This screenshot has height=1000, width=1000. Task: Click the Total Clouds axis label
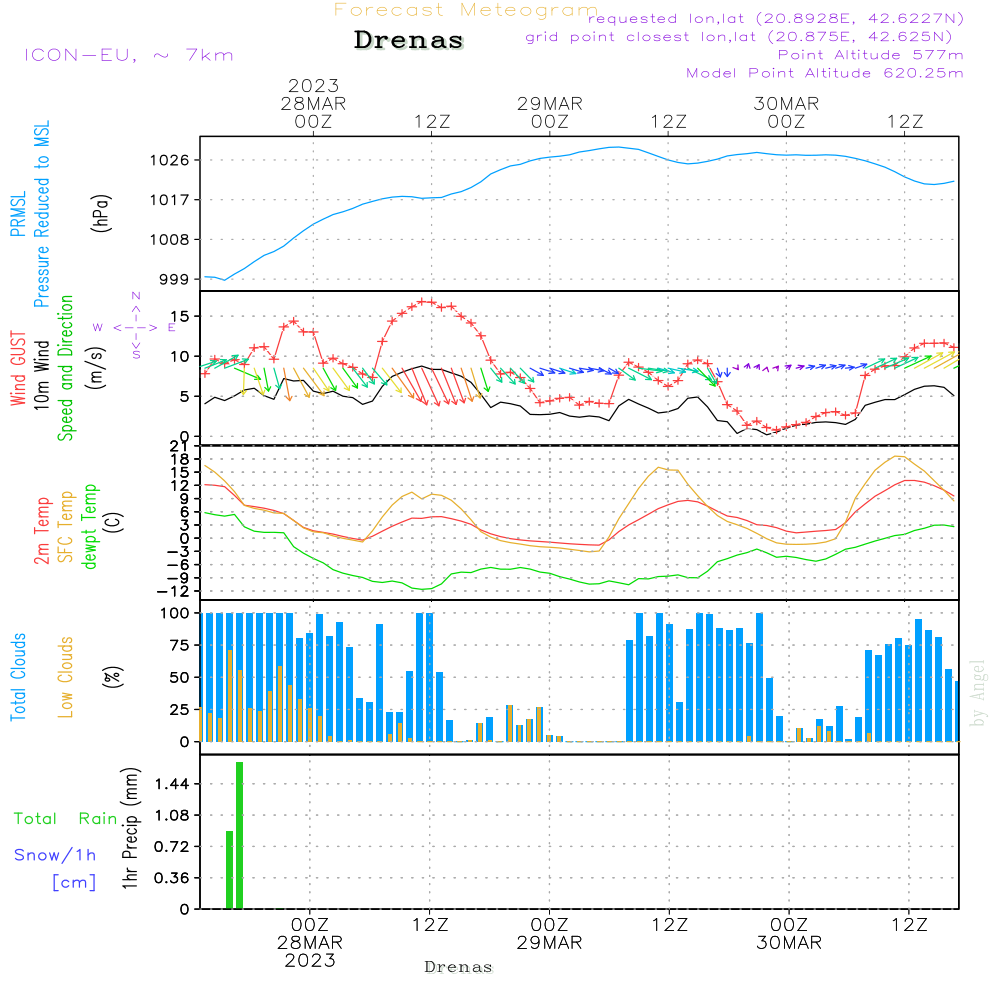pyautogui.click(x=17, y=677)
